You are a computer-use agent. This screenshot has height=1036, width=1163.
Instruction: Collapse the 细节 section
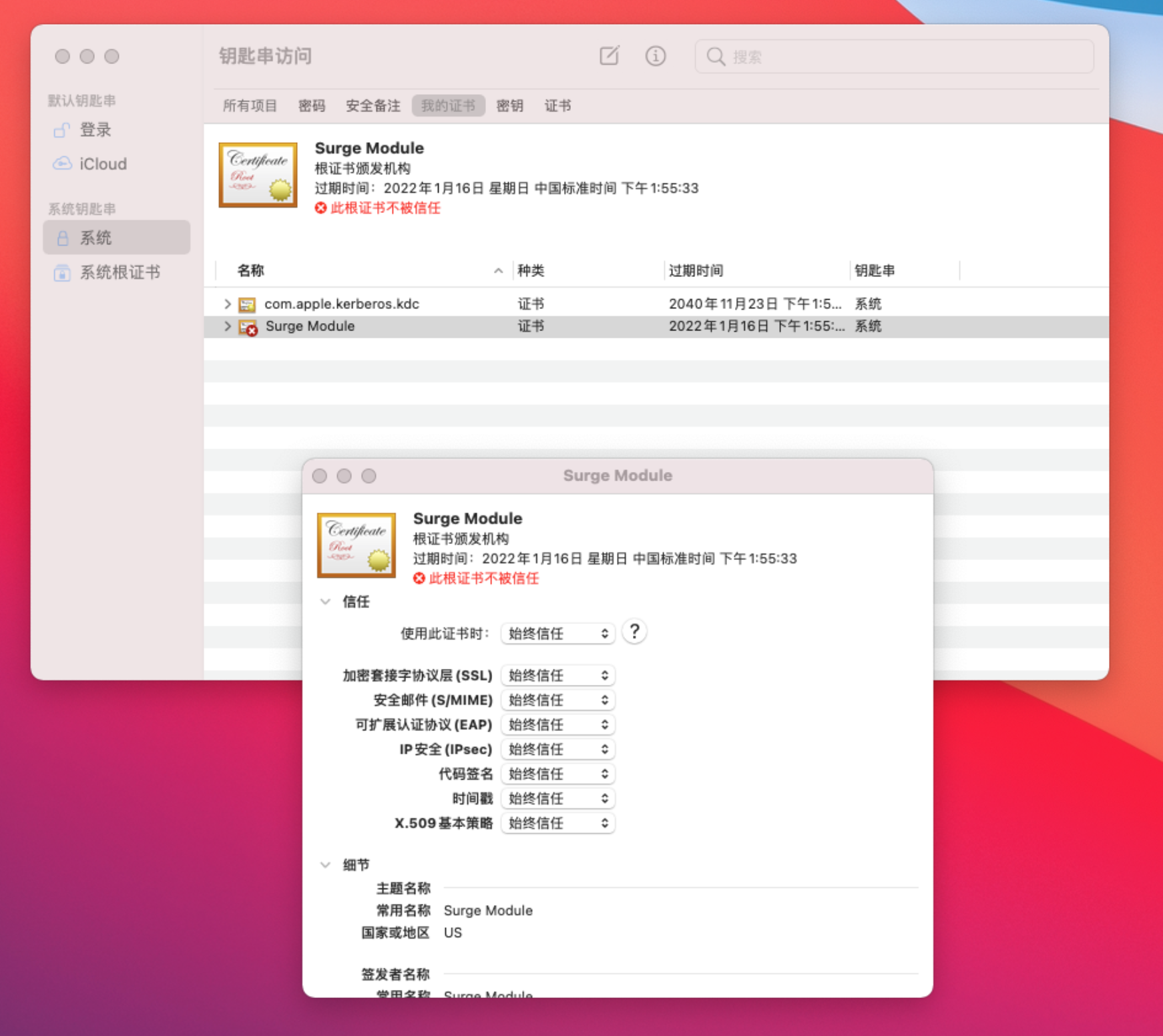point(325,865)
